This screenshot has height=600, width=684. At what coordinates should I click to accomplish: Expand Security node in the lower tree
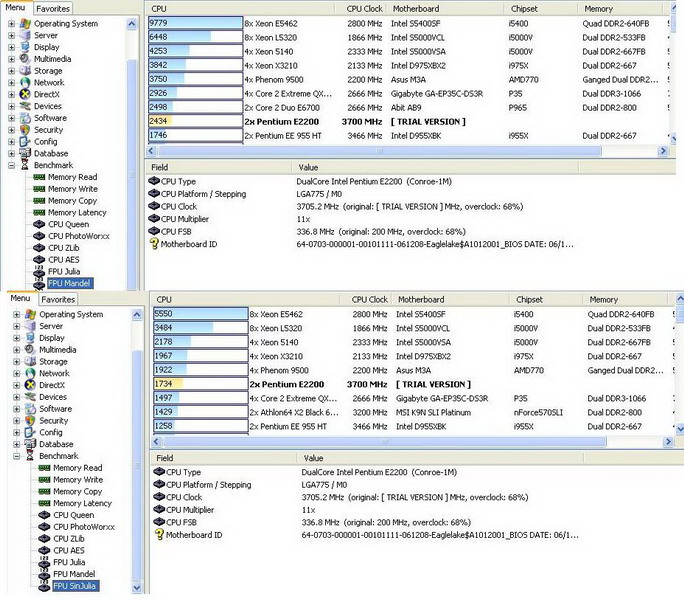coord(17,421)
